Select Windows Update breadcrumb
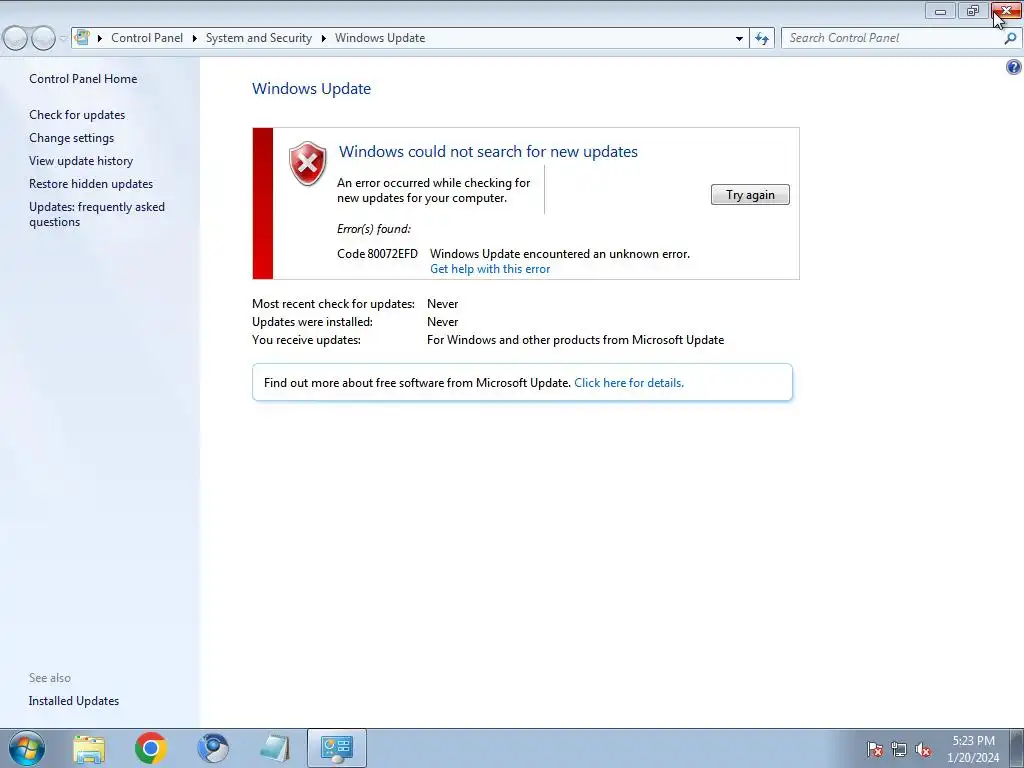Viewport: 1024px width, 768px height. click(x=380, y=38)
